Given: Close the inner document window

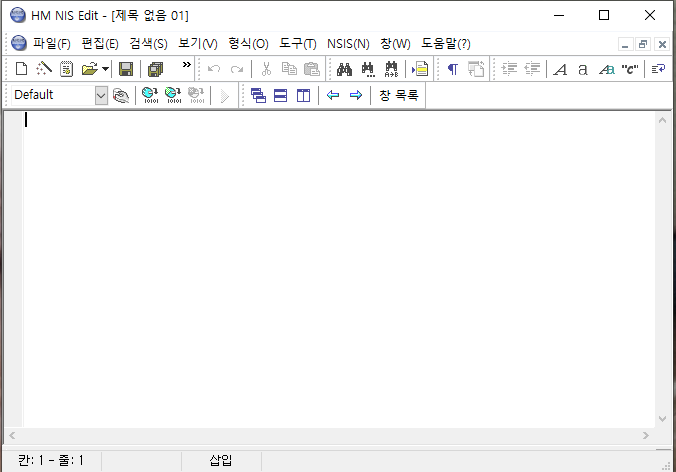Looking at the screenshot, I should point(662,44).
